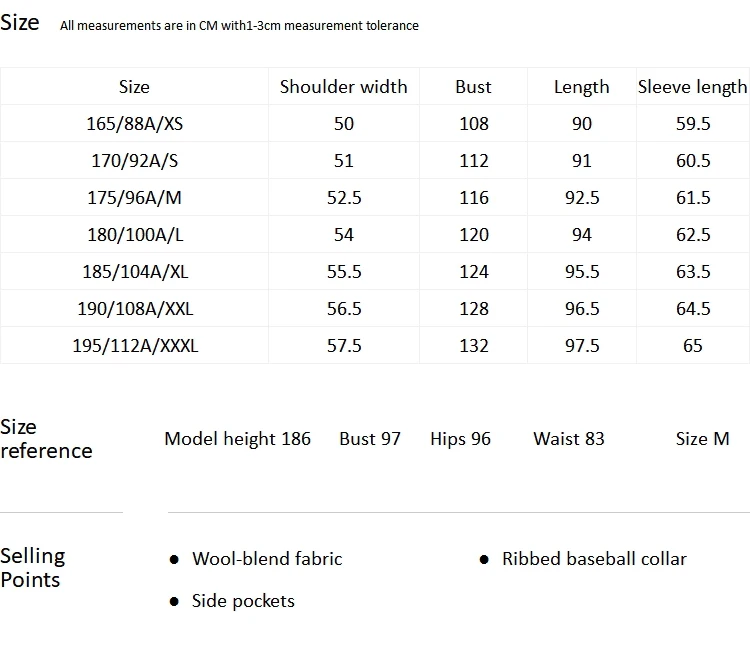
Task: Click the measurement tolerance note text
Action: [x=239, y=25]
